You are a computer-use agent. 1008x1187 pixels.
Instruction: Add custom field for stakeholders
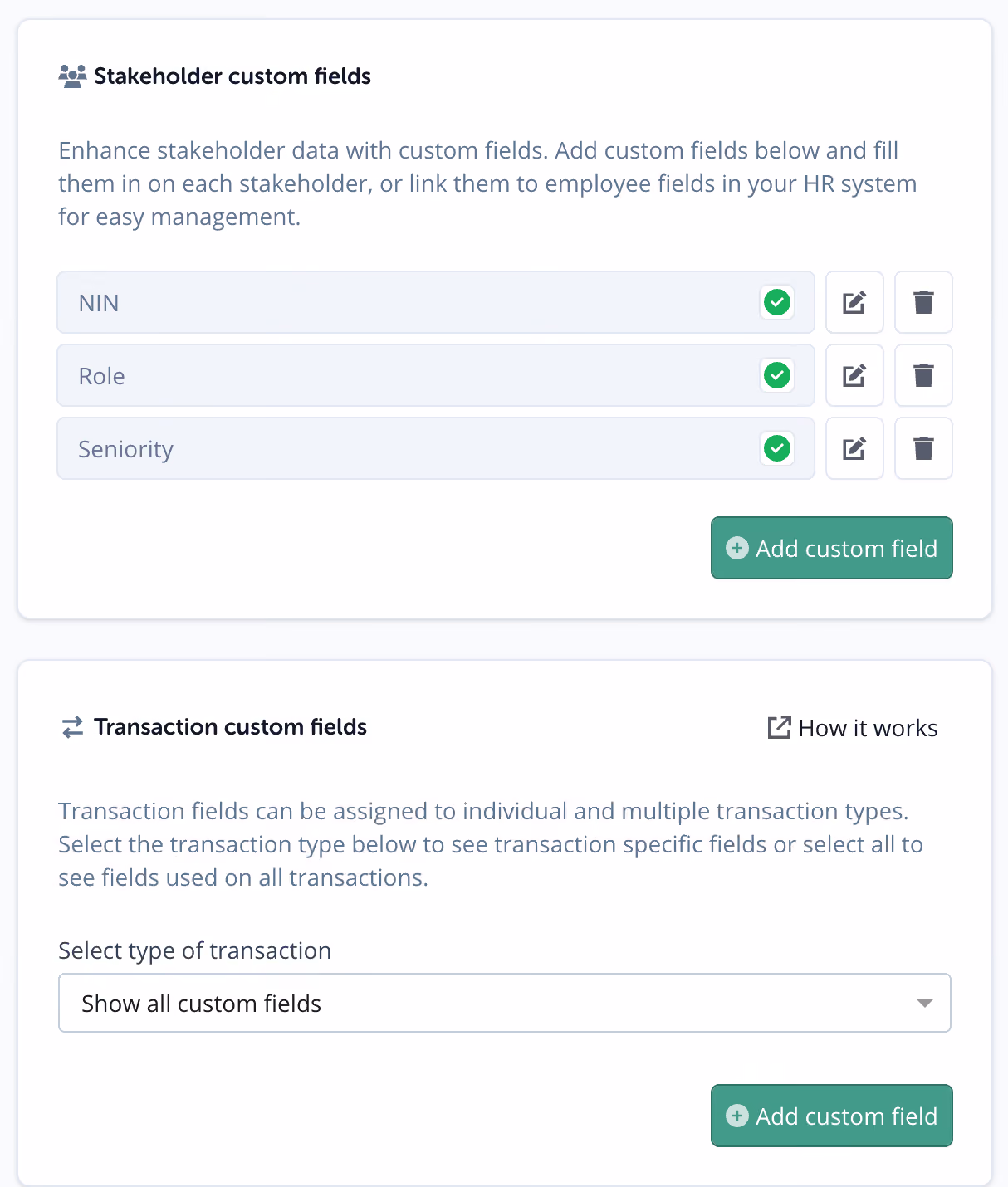(x=832, y=548)
